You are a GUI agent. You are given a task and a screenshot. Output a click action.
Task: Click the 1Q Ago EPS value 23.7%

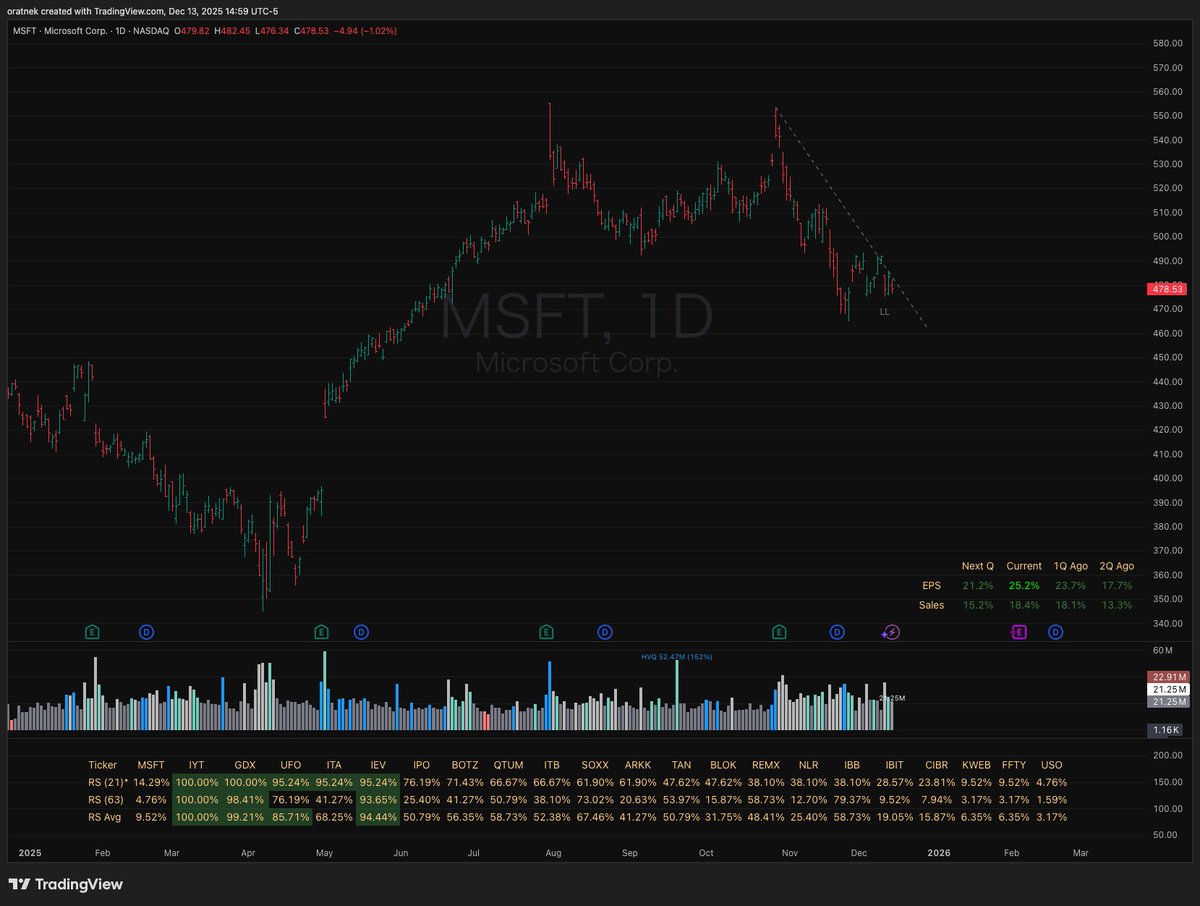pyautogui.click(x=1070, y=586)
